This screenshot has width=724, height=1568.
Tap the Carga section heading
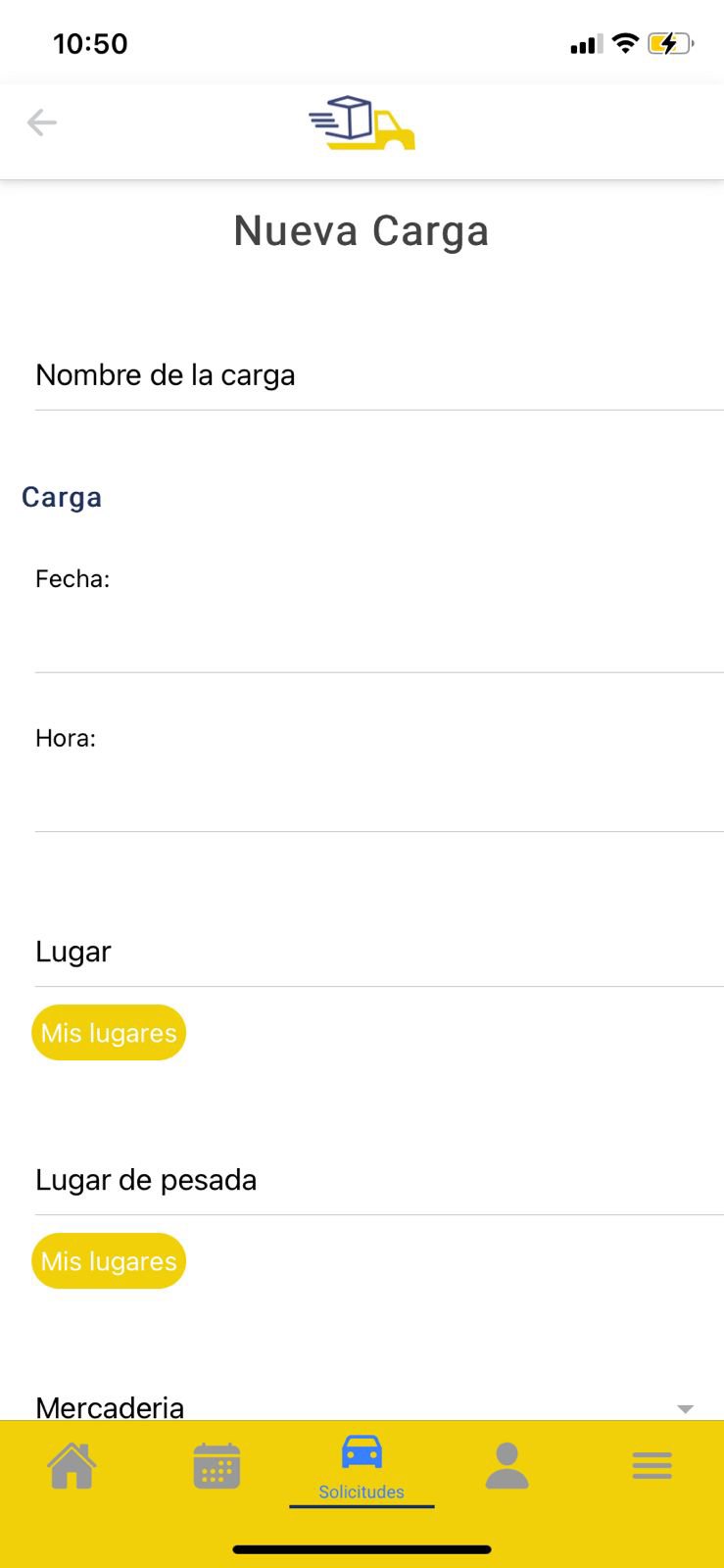62,497
